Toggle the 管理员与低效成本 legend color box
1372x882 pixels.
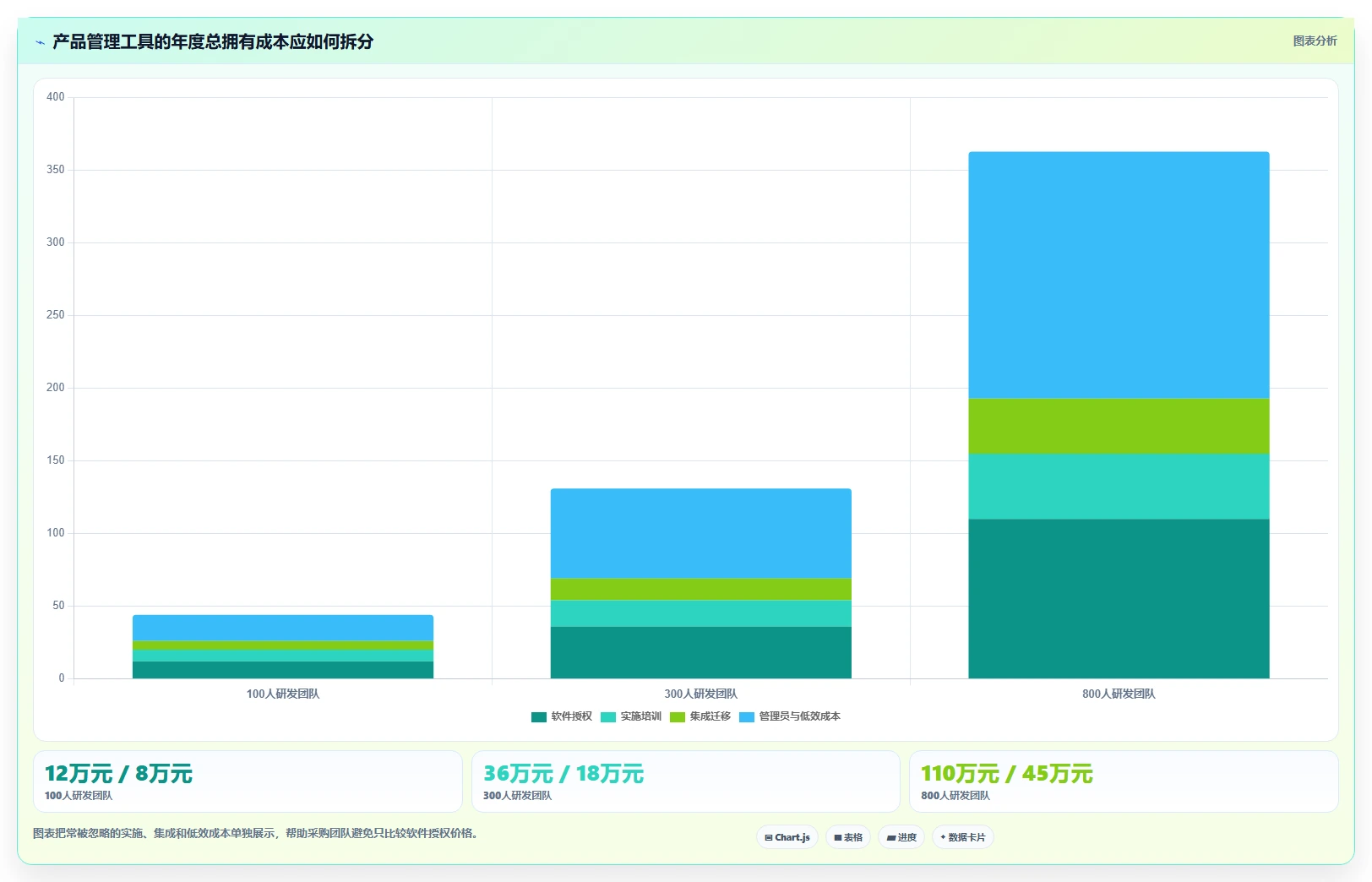click(x=746, y=716)
